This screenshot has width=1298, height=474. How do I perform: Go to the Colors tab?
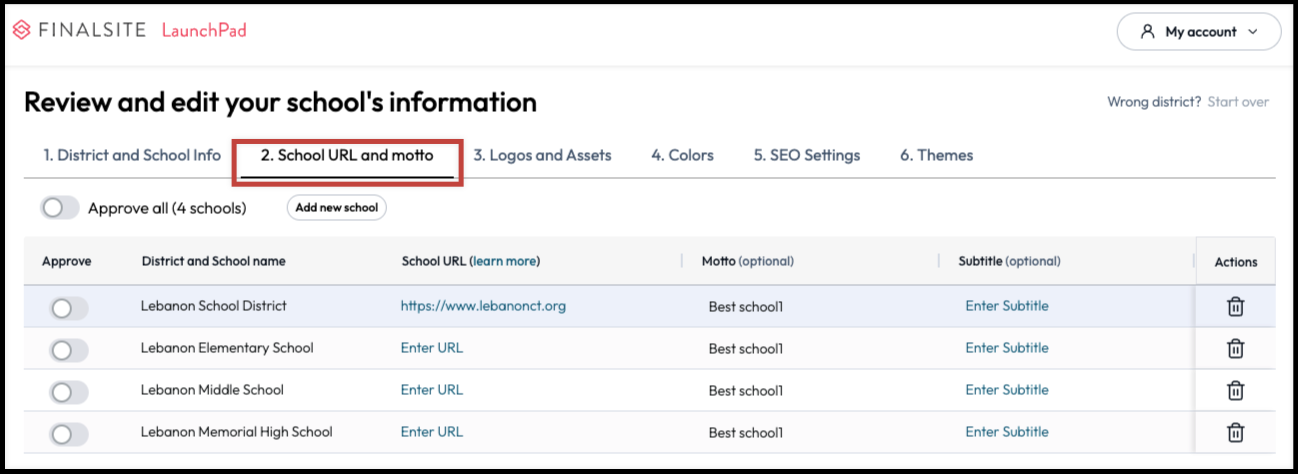click(682, 155)
